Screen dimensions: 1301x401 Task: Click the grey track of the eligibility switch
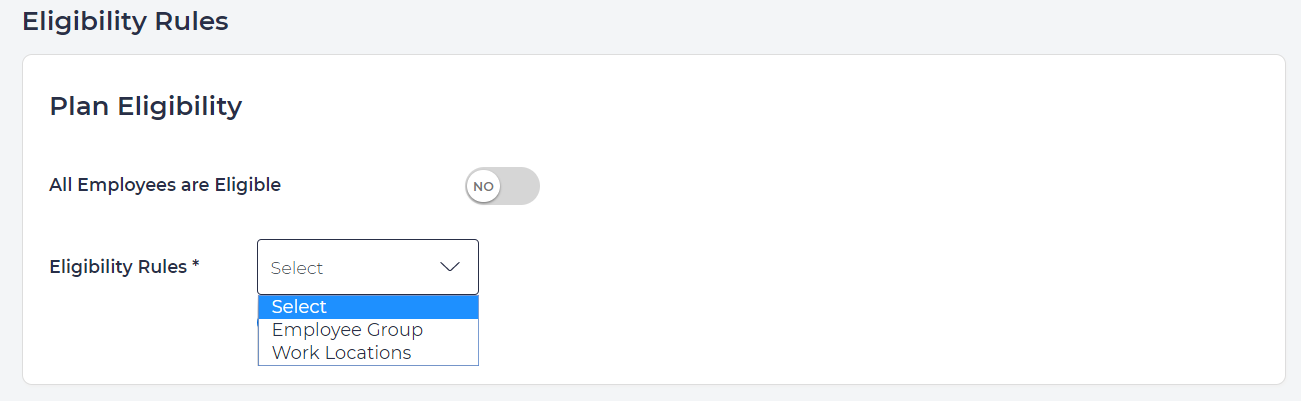pyautogui.click(x=521, y=186)
